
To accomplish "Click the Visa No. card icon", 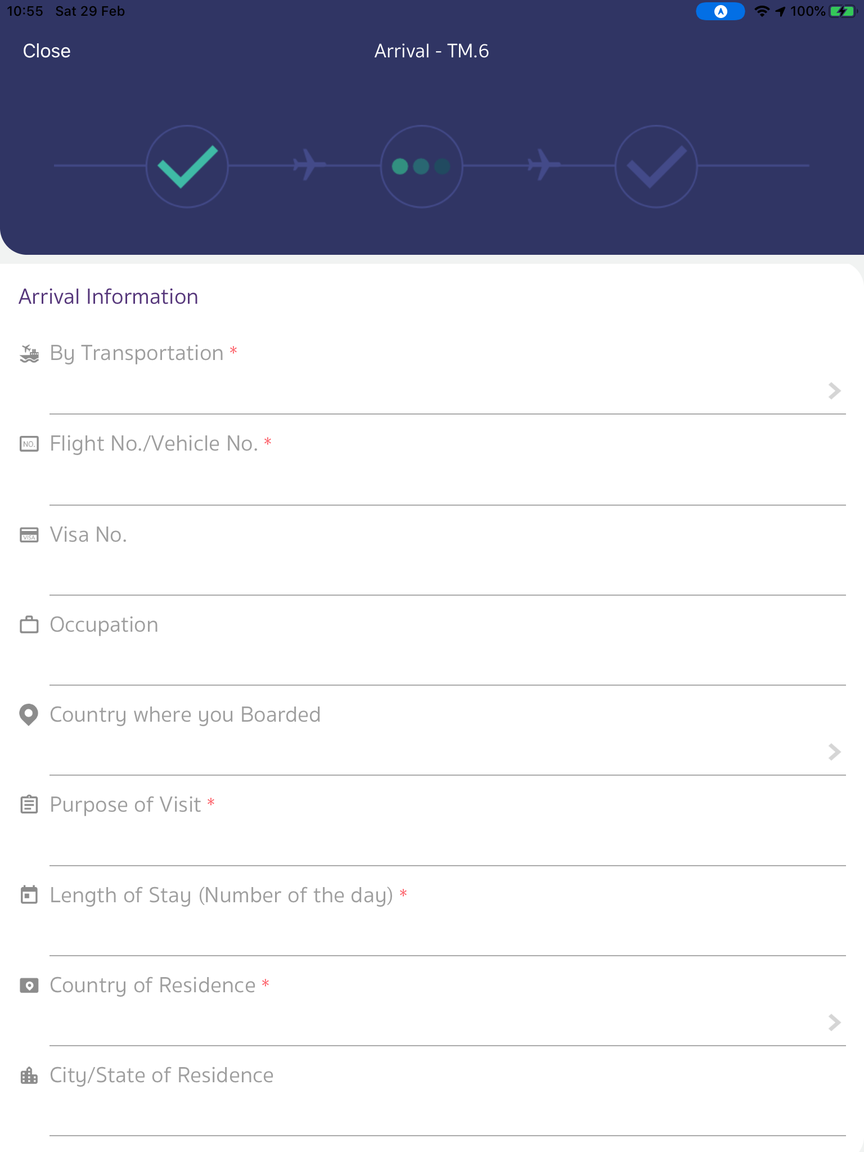I will (29, 535).
